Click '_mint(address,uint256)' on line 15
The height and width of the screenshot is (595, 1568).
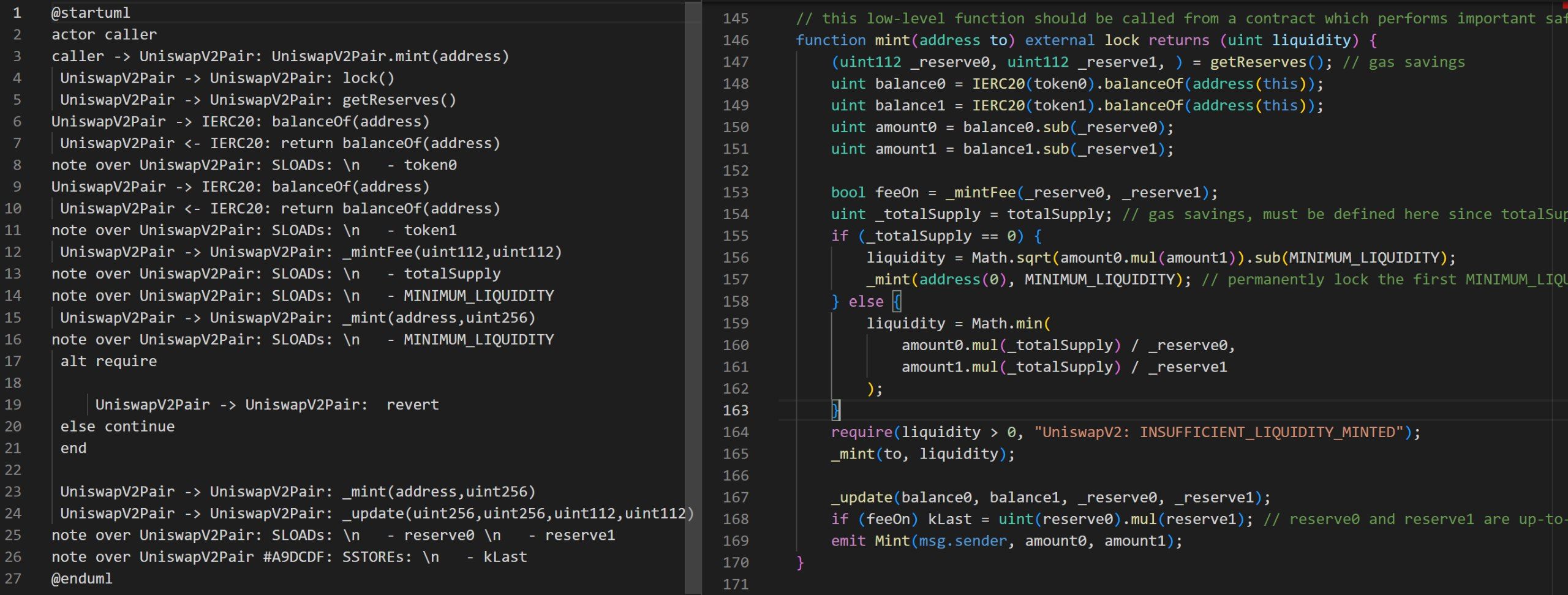(439, 318)
